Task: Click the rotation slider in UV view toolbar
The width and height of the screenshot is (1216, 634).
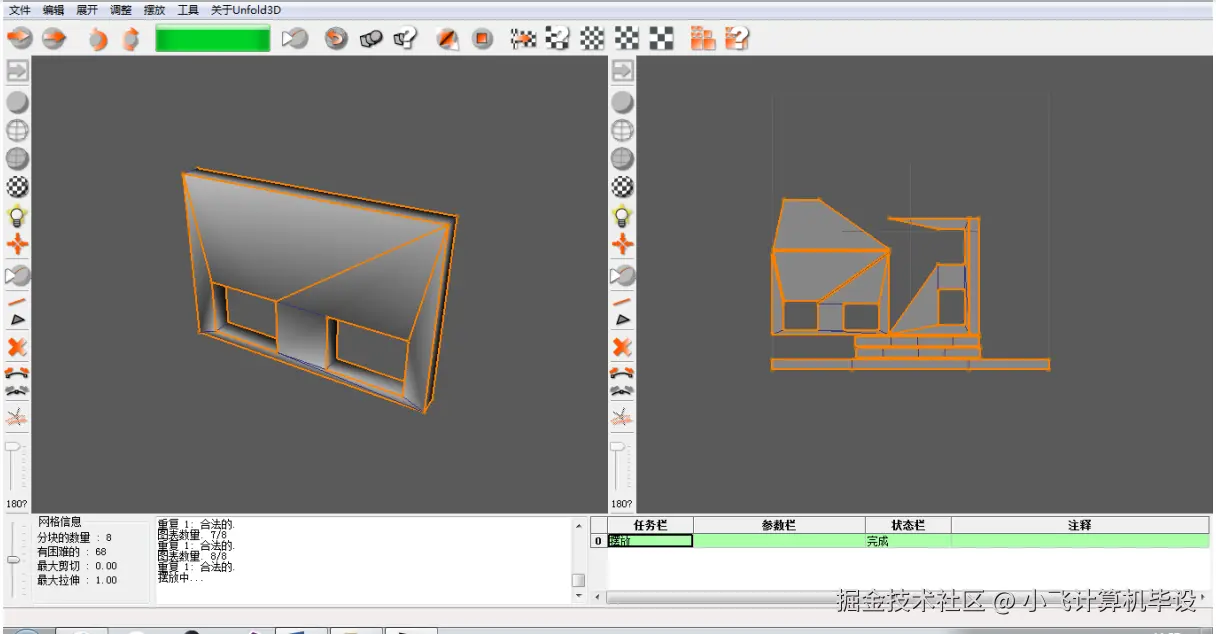Action: point(620,447)
